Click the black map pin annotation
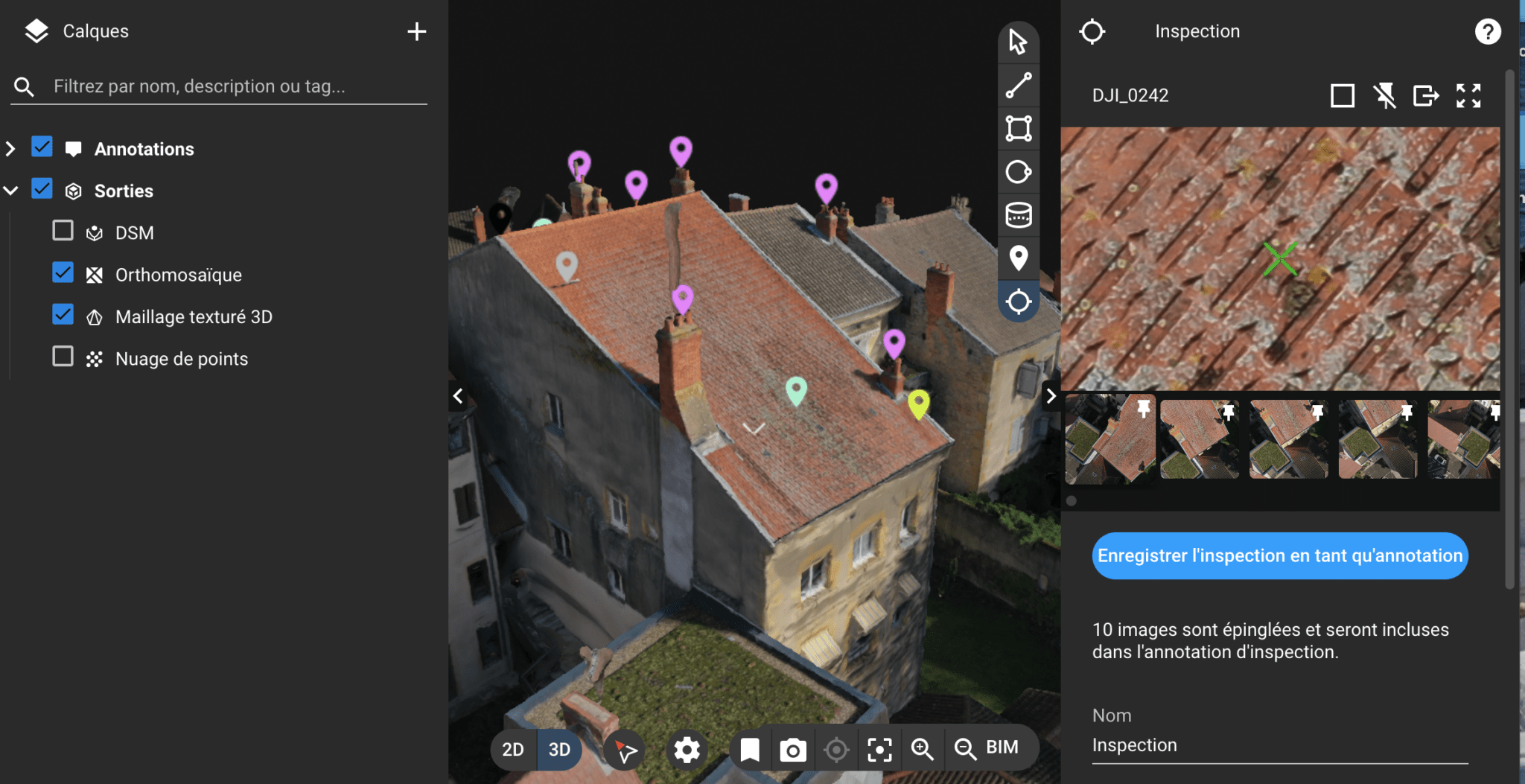Viewport: 1525px width, 784px height. click(500, 217)
